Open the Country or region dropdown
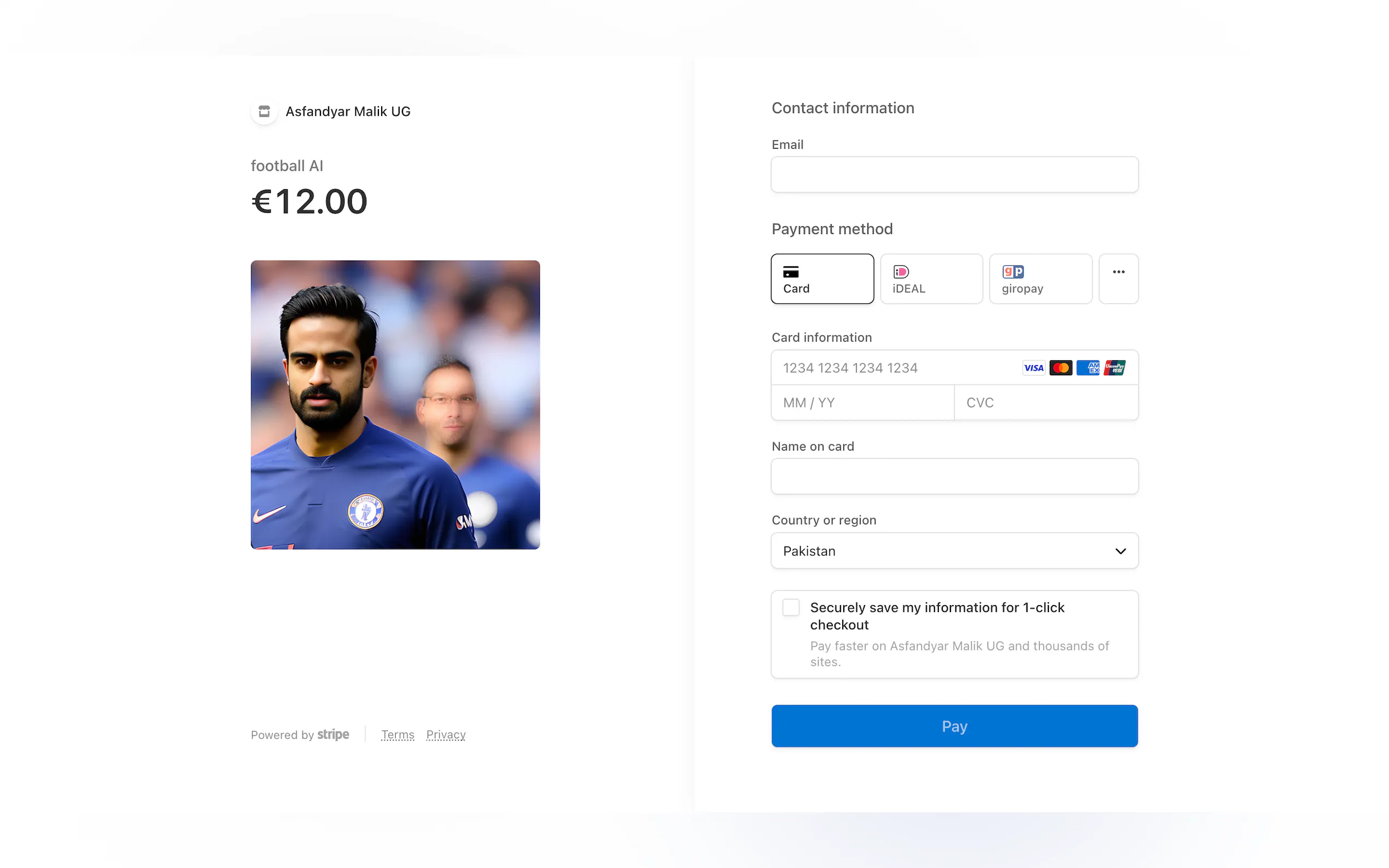Image resolution: width=1389 pixels, height=868 pixels. (x=954, y=551)
